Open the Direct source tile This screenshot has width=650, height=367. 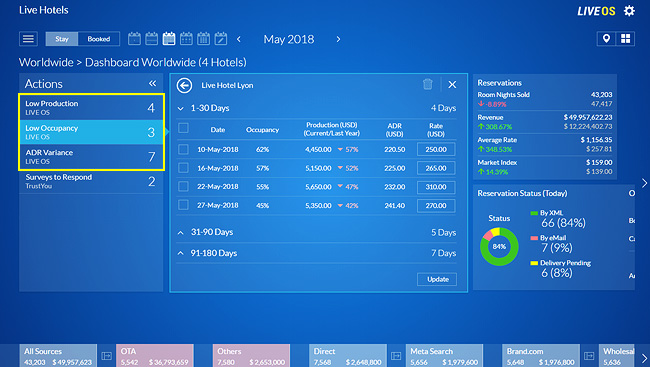coord(348,356)
